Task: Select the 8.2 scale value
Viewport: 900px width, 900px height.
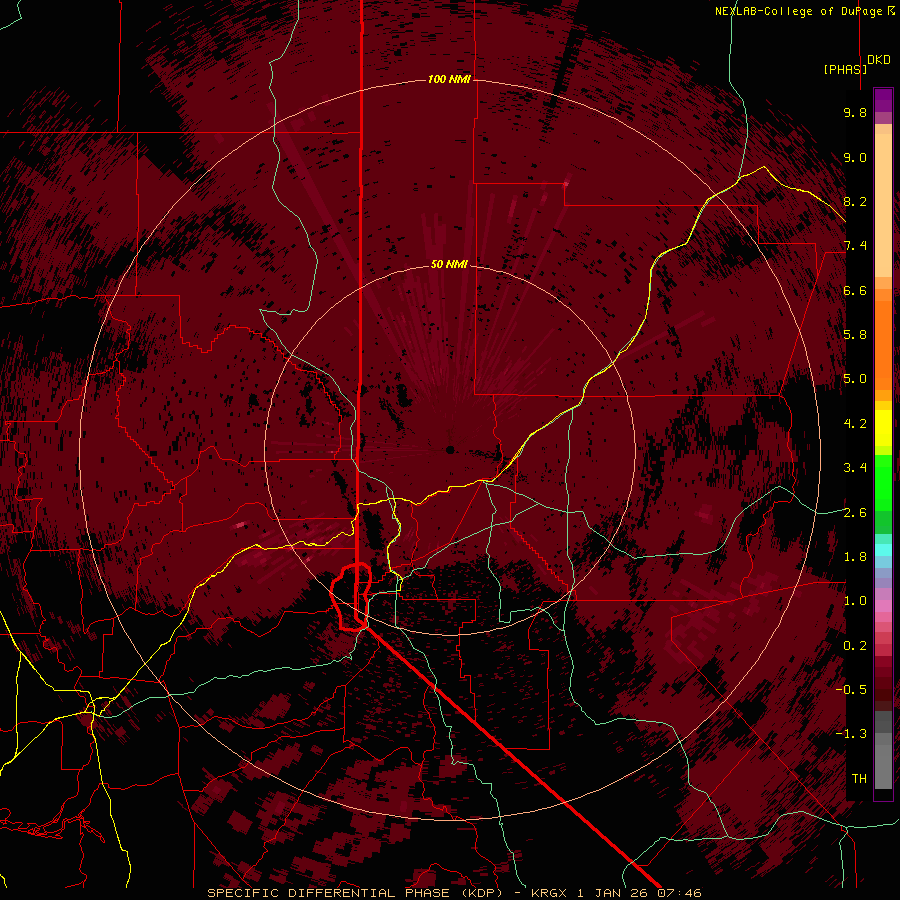Action: point(855,201)
